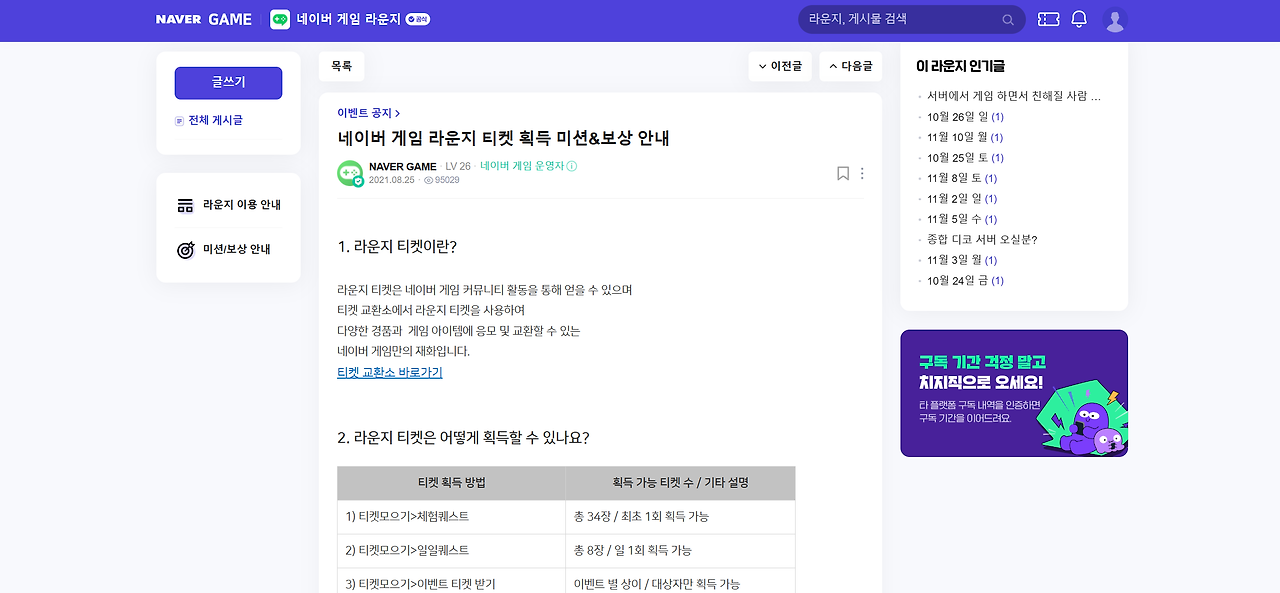
Task: Go to next post 다음글
Action: [x=850, y=66]
